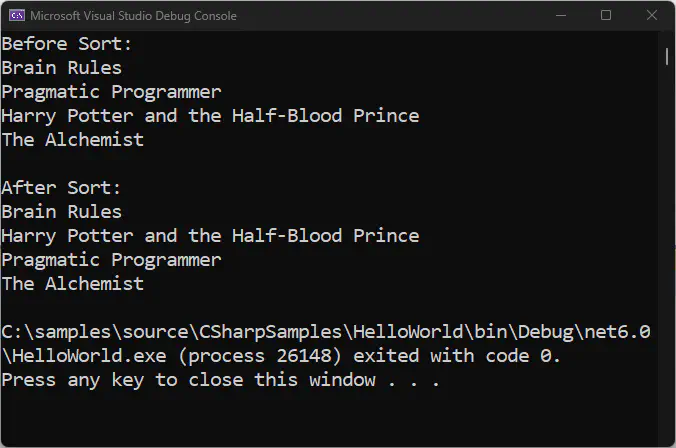Maximize the Debug Console window

(606, 16)
